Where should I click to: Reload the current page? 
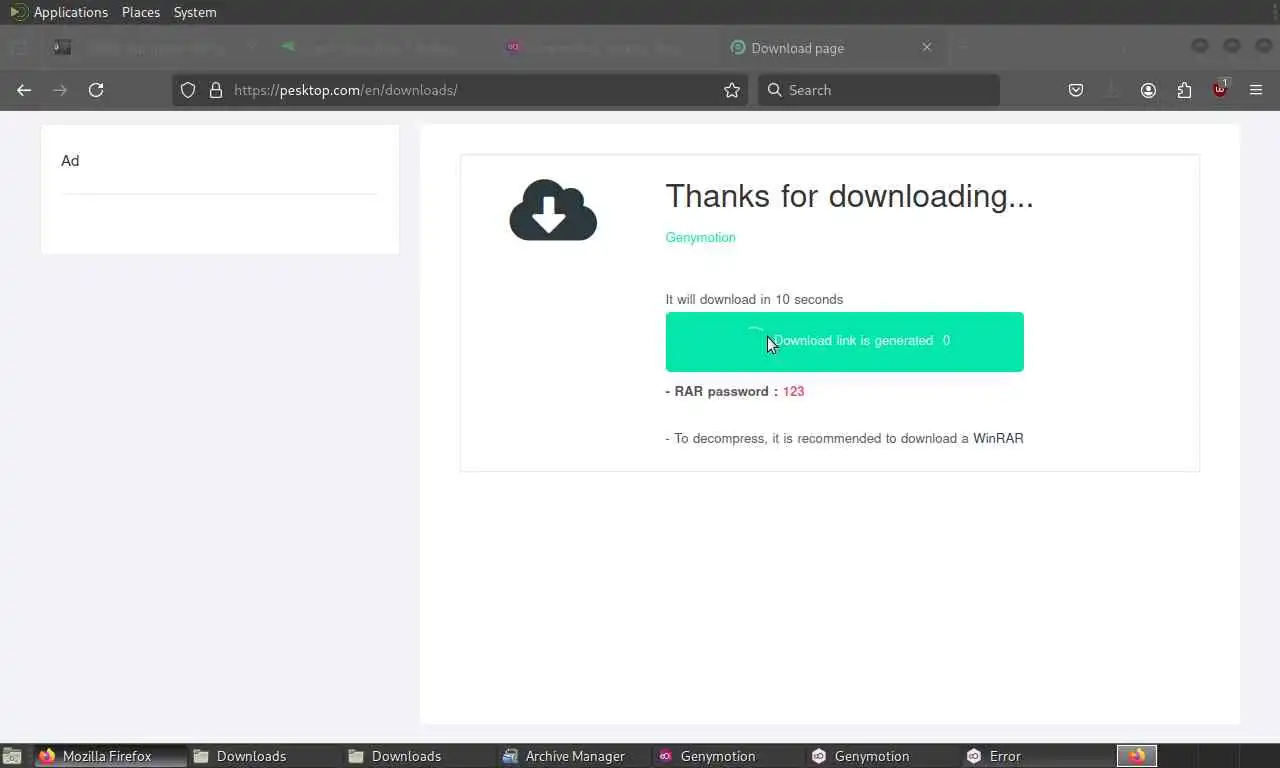coord(96,90)
